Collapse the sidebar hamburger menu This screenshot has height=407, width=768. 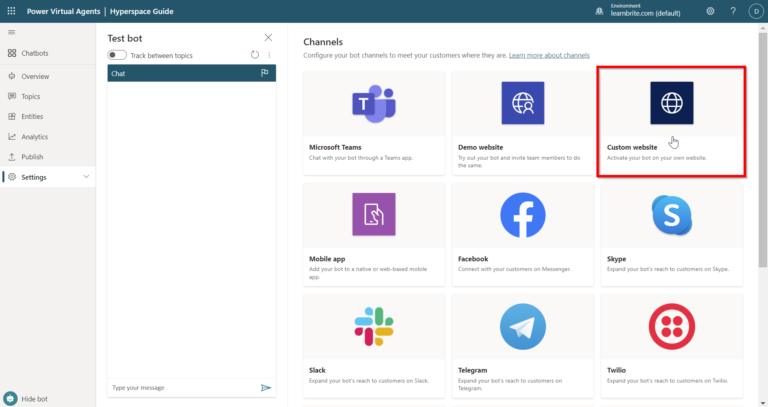(12, 32)
